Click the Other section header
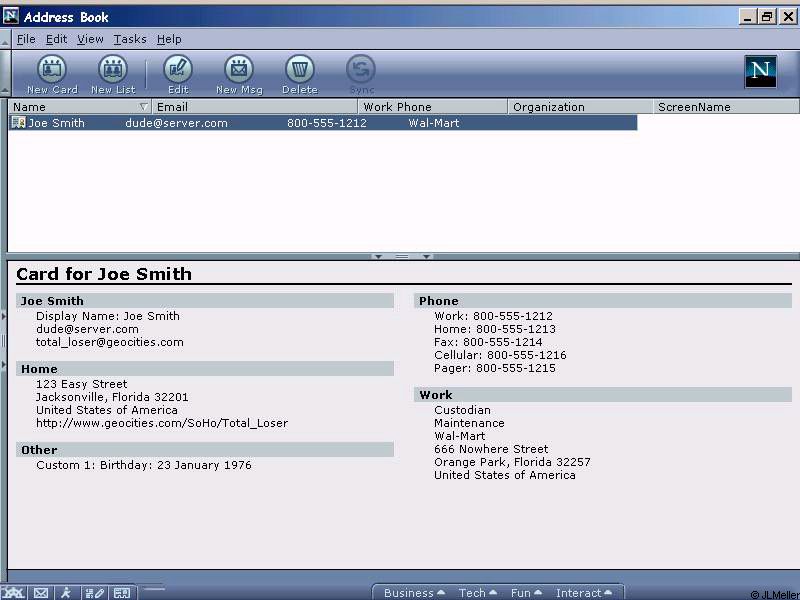Viewport: 800px width, 600px height. point(205,449)
